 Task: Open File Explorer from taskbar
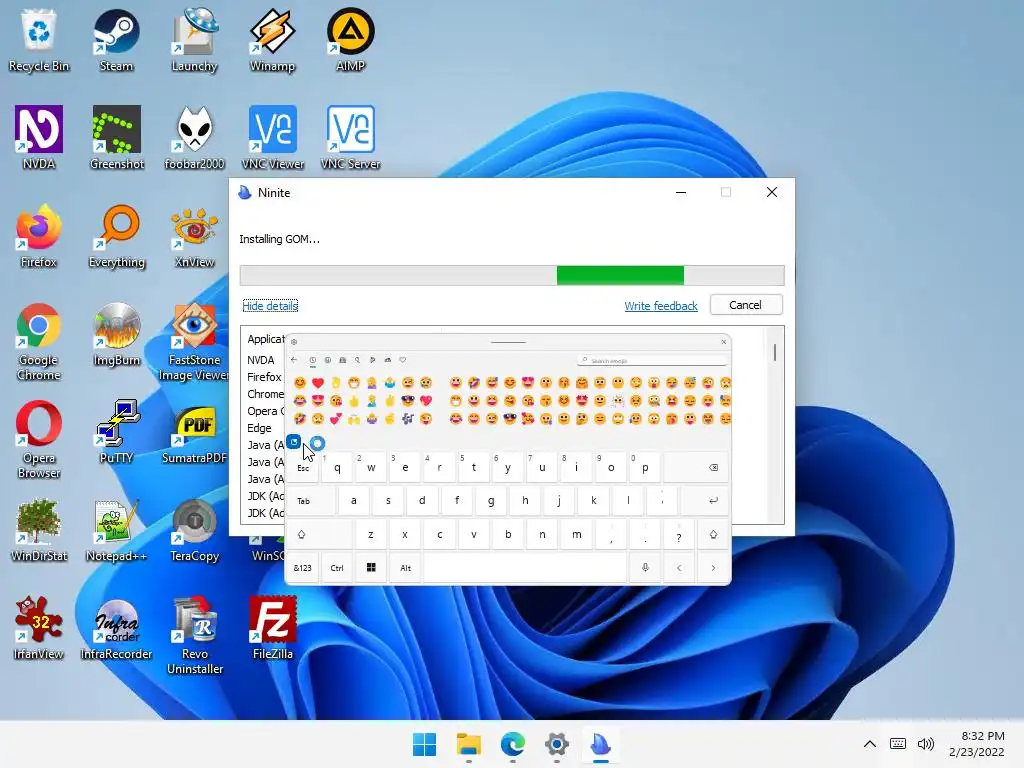[468, 744]
